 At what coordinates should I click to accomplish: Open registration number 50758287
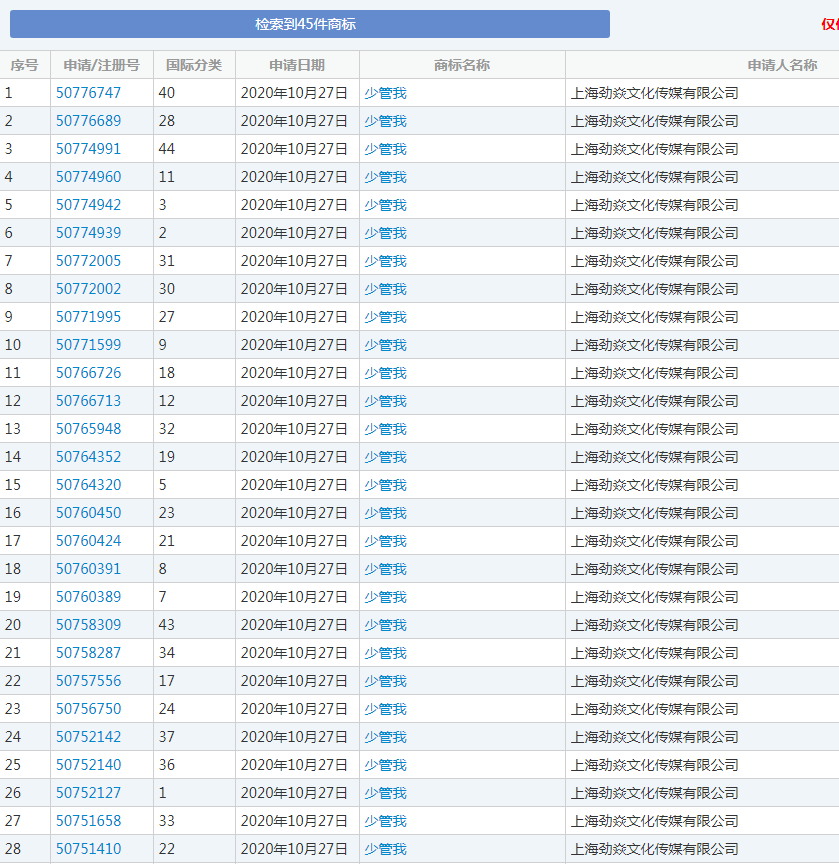(x=88, y=653)
